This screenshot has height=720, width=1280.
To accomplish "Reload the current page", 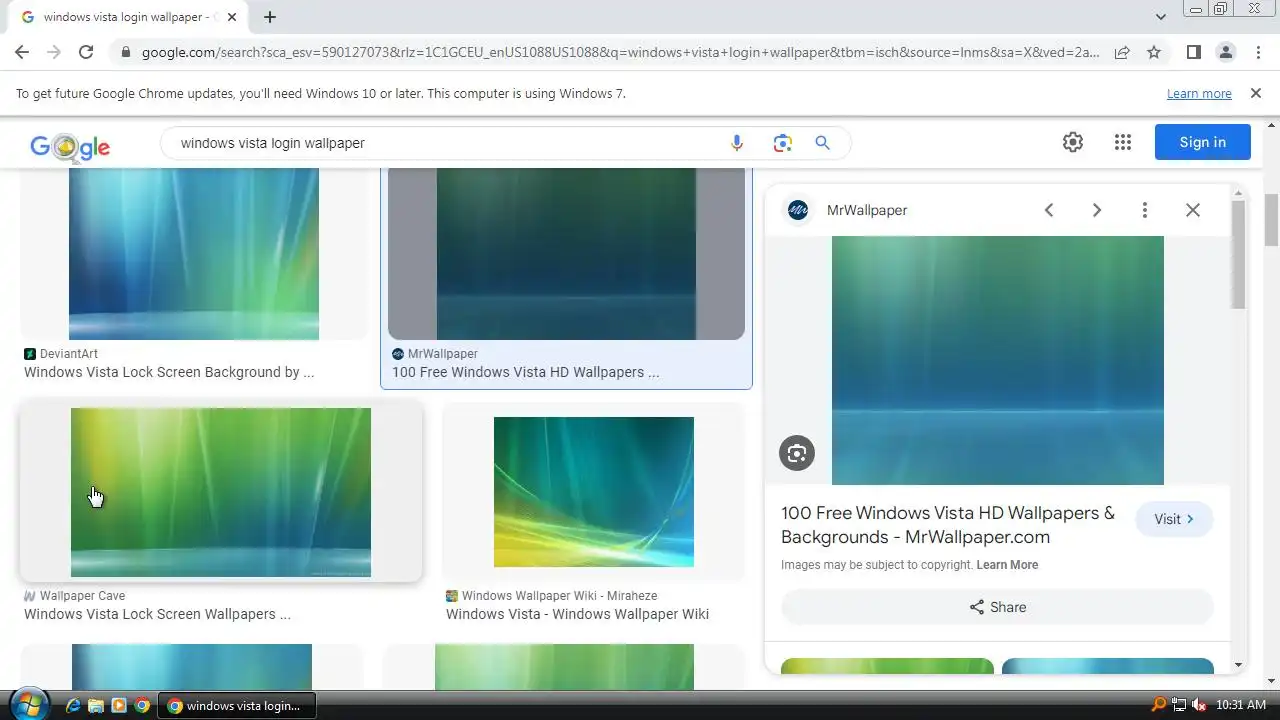I will point(86,53).
